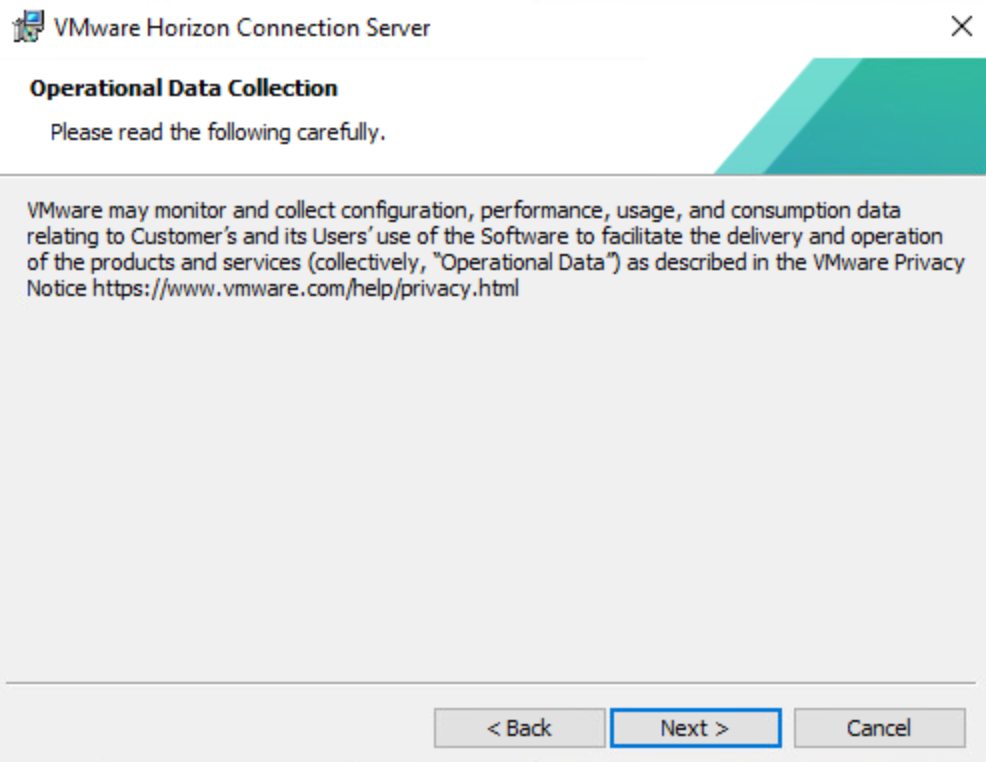Open the vmware.com privacy.html URL
The width and height of the screenshot is (986, 762).
click(x=306, y=290)
